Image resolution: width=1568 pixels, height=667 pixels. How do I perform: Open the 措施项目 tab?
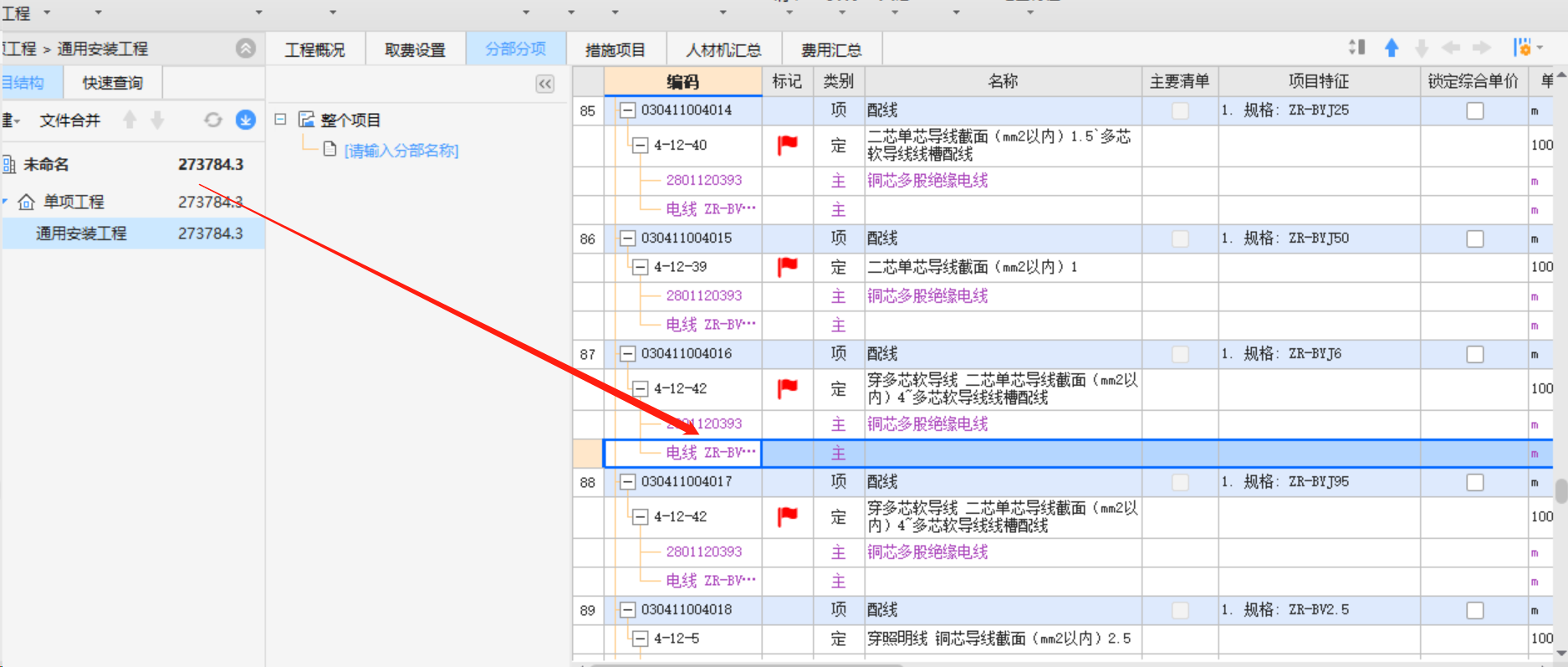click(x=616, y=49)
